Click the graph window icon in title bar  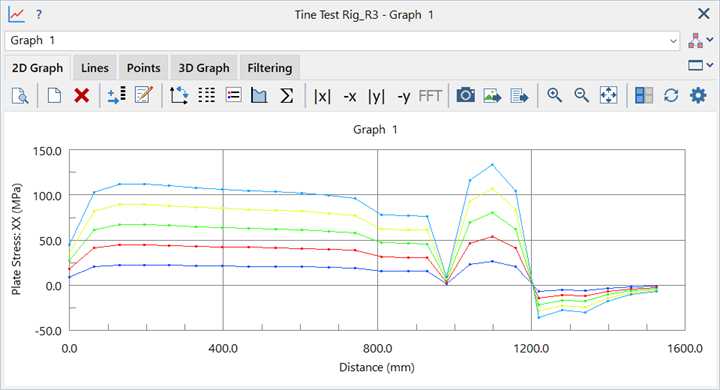16,15
